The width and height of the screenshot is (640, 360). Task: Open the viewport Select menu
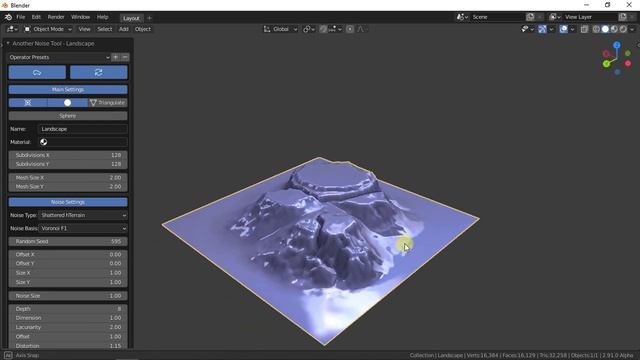[104, 29]
